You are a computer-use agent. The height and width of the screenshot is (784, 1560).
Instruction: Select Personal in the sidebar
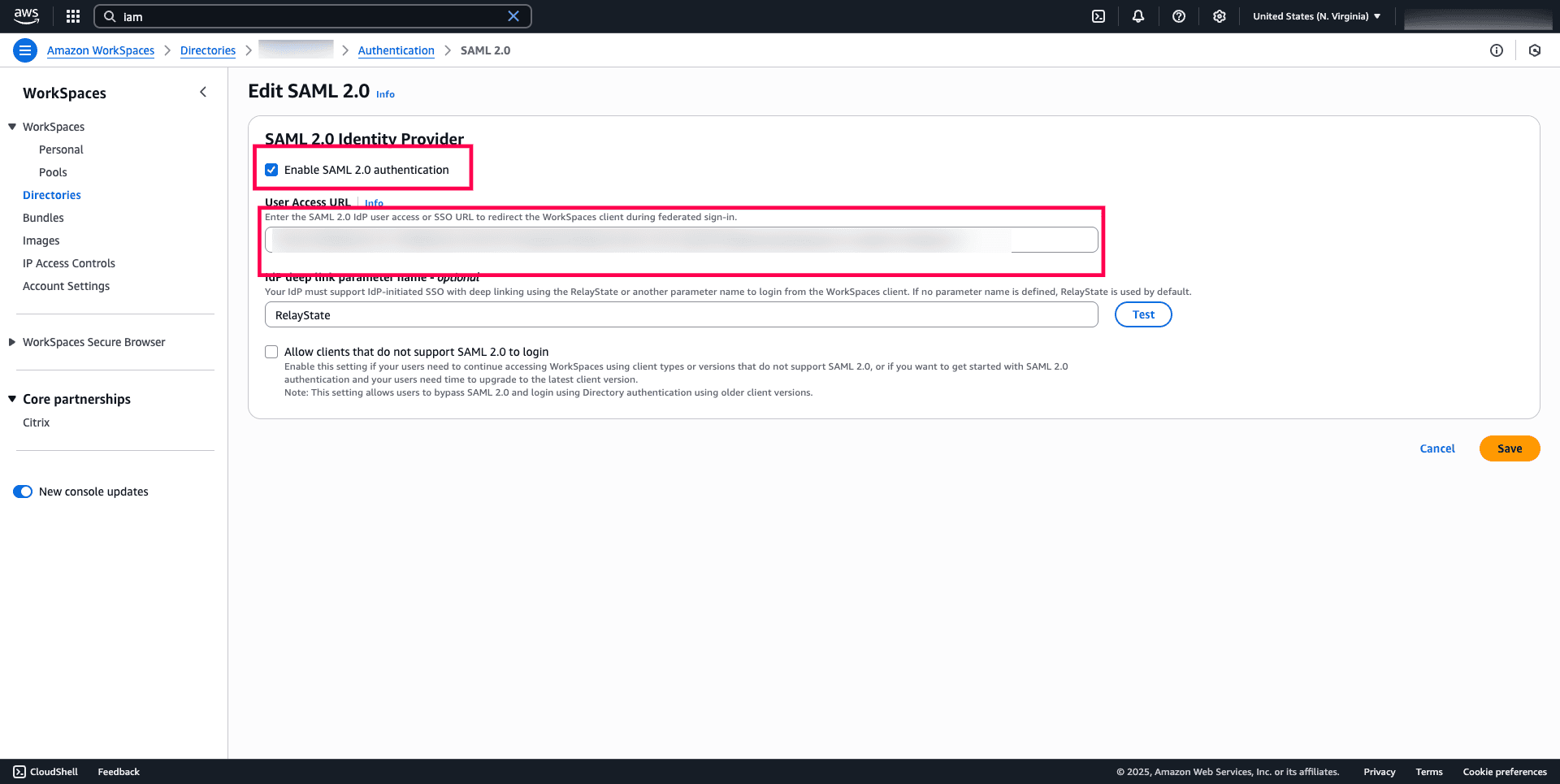point(61,149)
